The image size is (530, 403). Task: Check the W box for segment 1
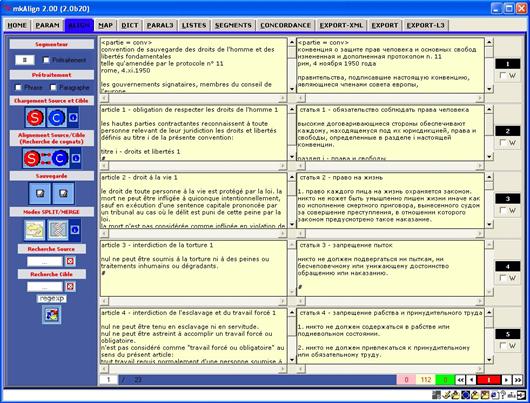[x=503, y=75]
